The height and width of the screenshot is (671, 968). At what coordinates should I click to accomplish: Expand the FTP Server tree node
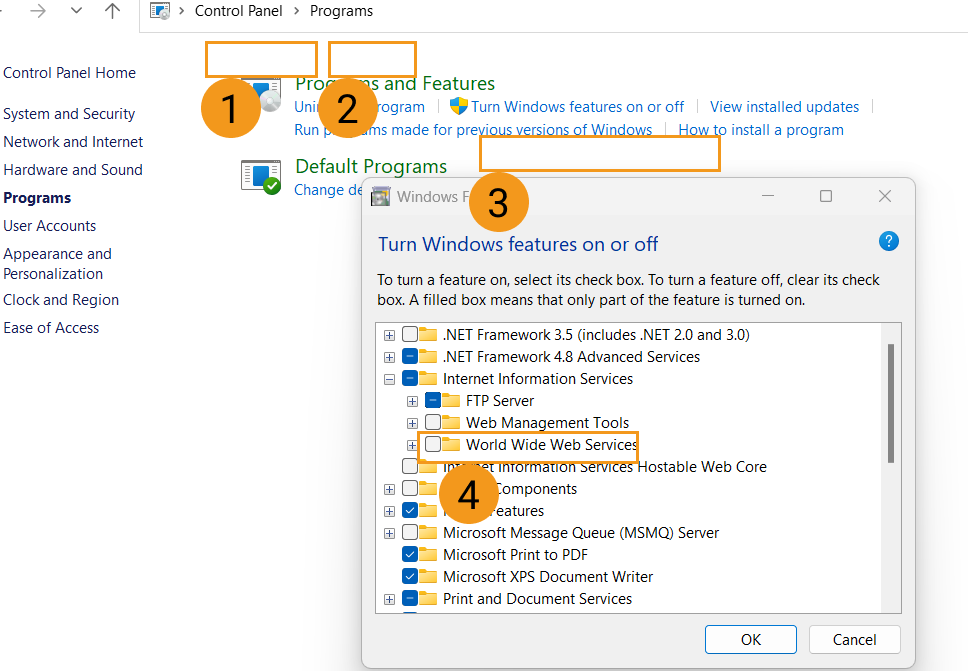tap(412, 401)
